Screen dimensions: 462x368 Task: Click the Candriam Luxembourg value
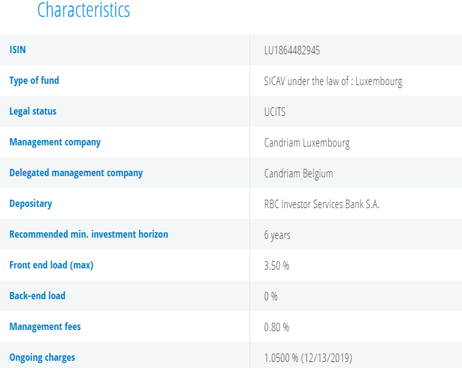(x=307, y=143)
